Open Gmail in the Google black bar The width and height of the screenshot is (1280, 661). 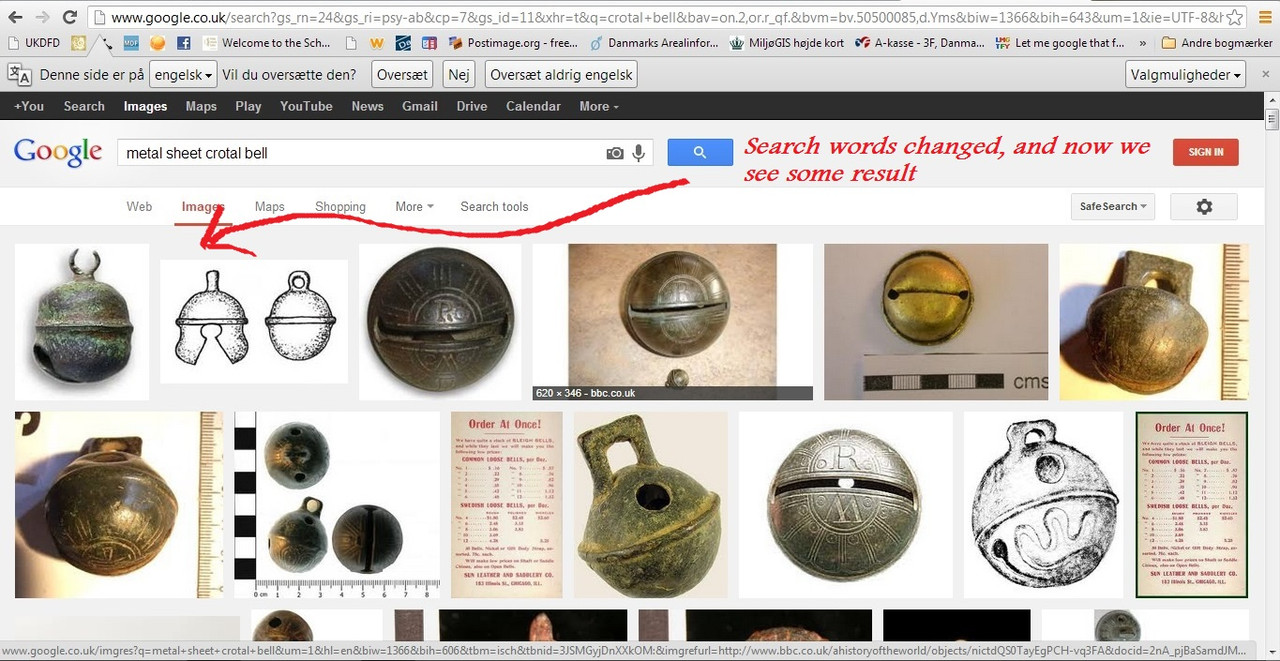click(420, 106)
